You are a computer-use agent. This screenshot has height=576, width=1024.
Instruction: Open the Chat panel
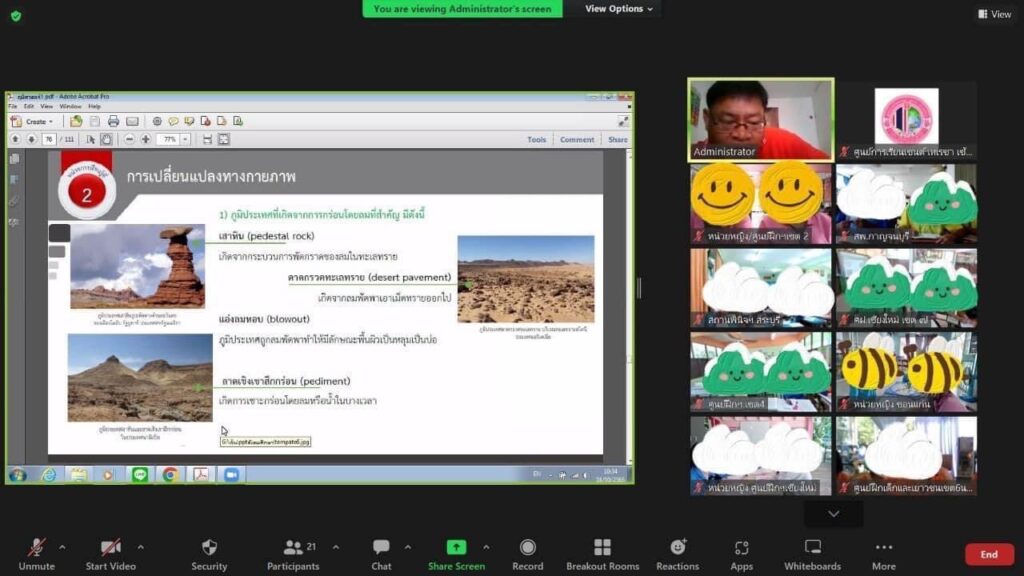381,548
